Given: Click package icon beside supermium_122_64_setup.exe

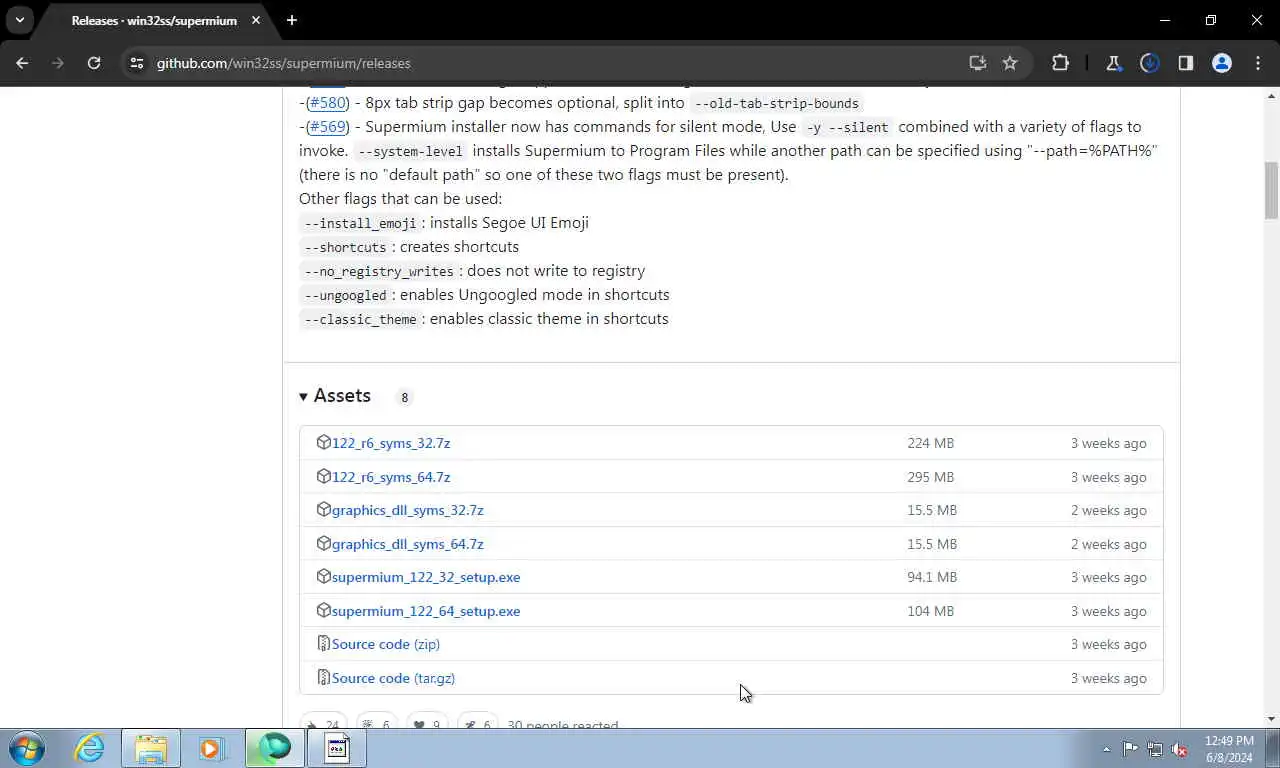Looking at the screenshot, I should coord(323,610).
